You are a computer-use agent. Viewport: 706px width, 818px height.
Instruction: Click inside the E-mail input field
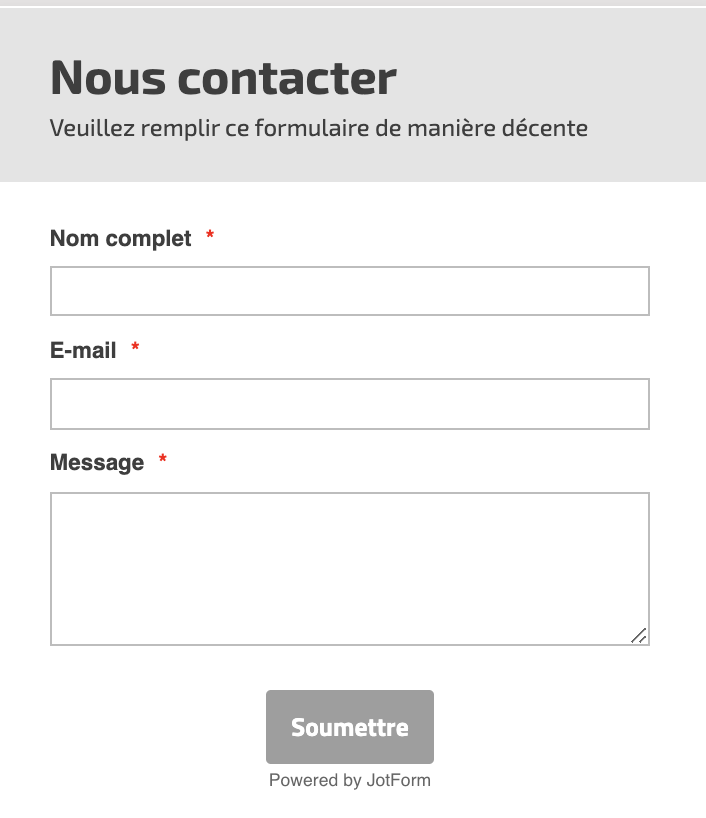click(x=349, y=404)
